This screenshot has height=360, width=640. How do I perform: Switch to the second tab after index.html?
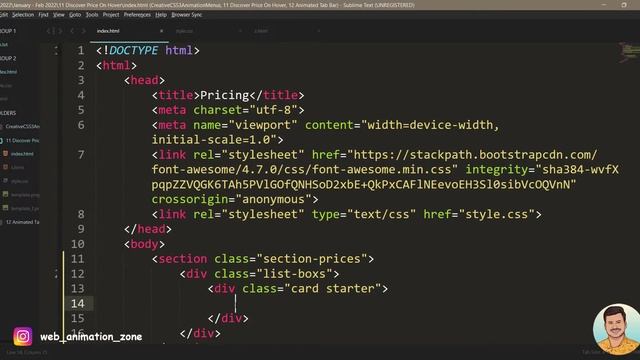click(x=184, y=31)
